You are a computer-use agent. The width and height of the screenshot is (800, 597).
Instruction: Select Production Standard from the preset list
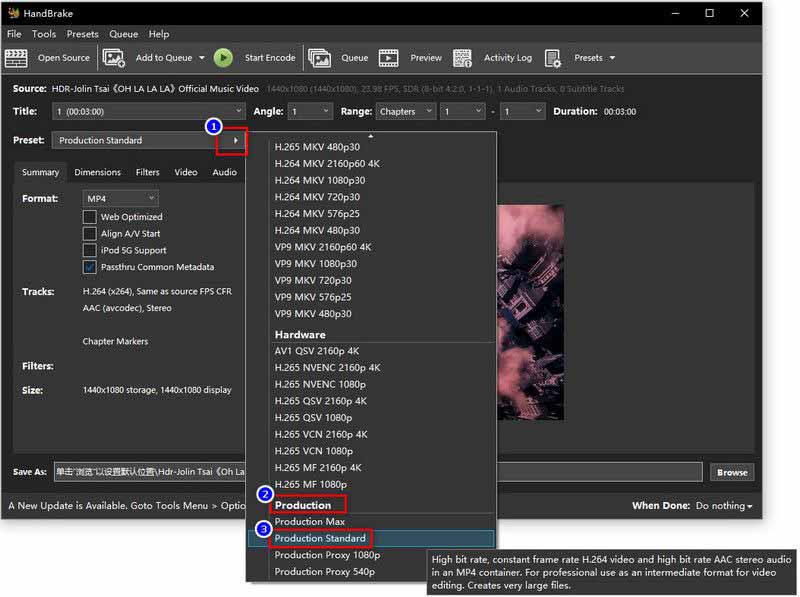point(320,536)
